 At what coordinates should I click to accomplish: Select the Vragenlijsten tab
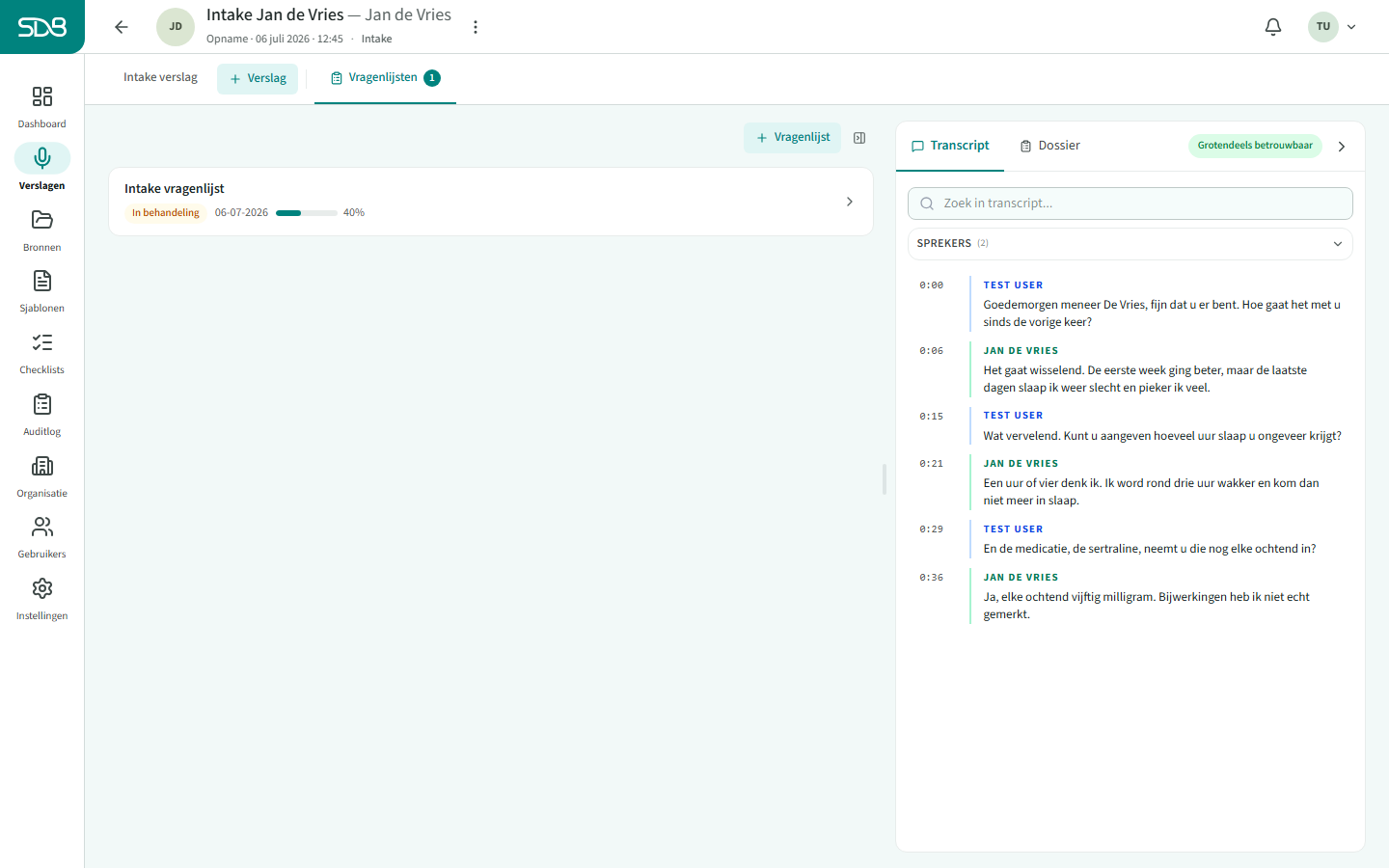coord(385,78)
